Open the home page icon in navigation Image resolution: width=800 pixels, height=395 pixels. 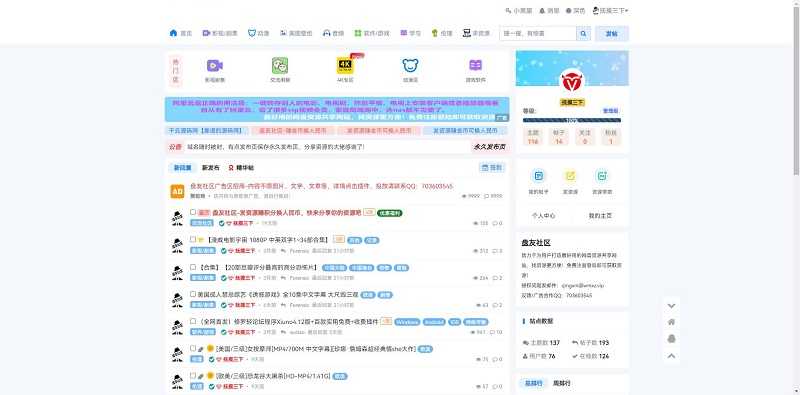point(173,33)
